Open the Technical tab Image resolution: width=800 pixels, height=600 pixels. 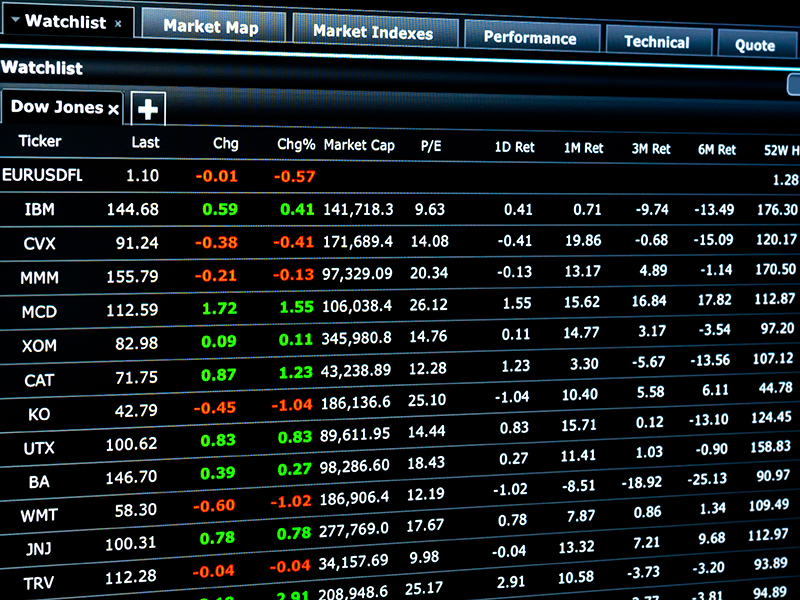[658, 41]
